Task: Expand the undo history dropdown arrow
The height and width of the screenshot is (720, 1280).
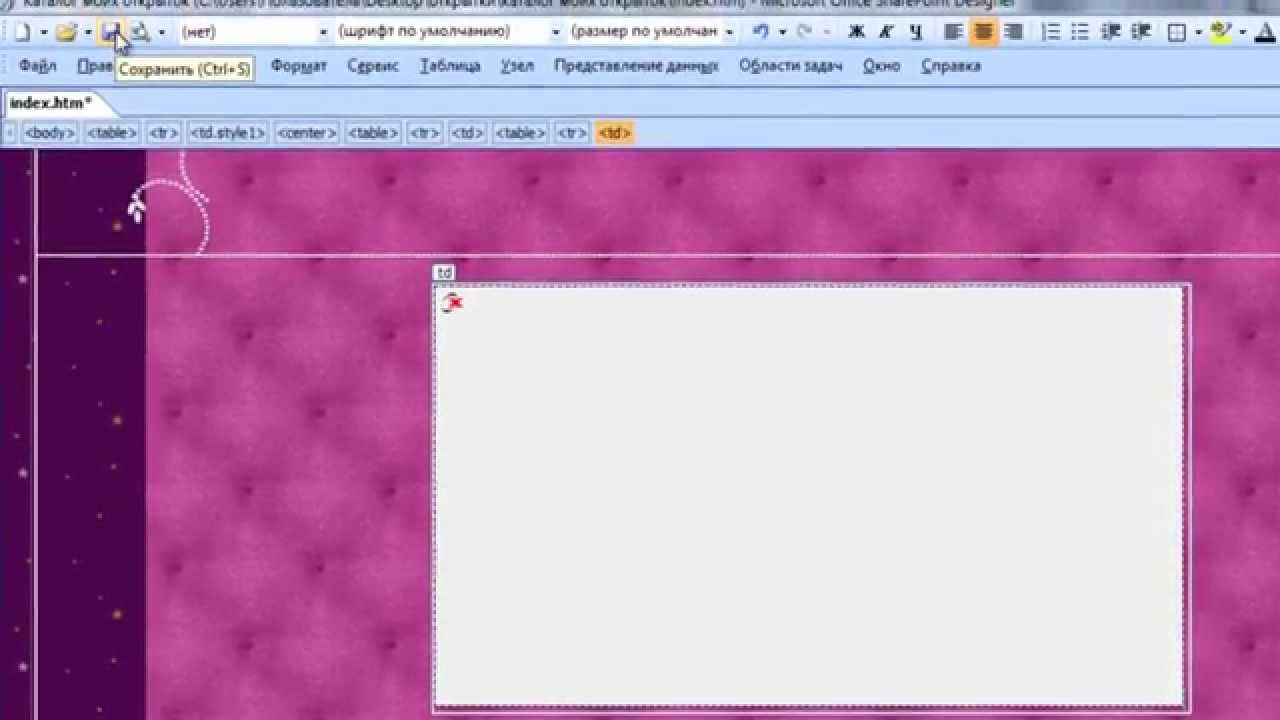Action: 782,33
